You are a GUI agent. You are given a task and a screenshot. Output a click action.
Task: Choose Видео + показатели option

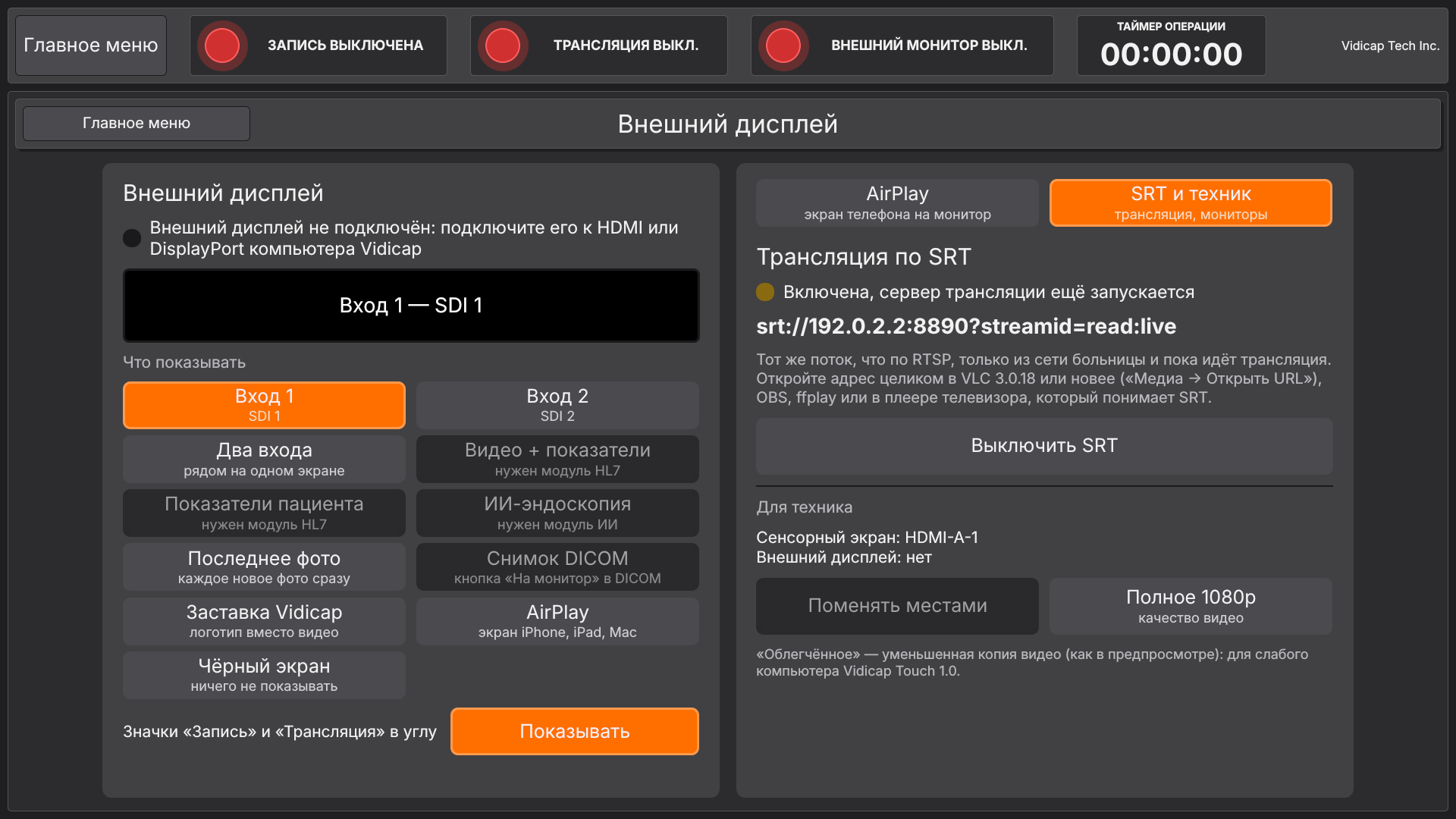click(557, 459)
